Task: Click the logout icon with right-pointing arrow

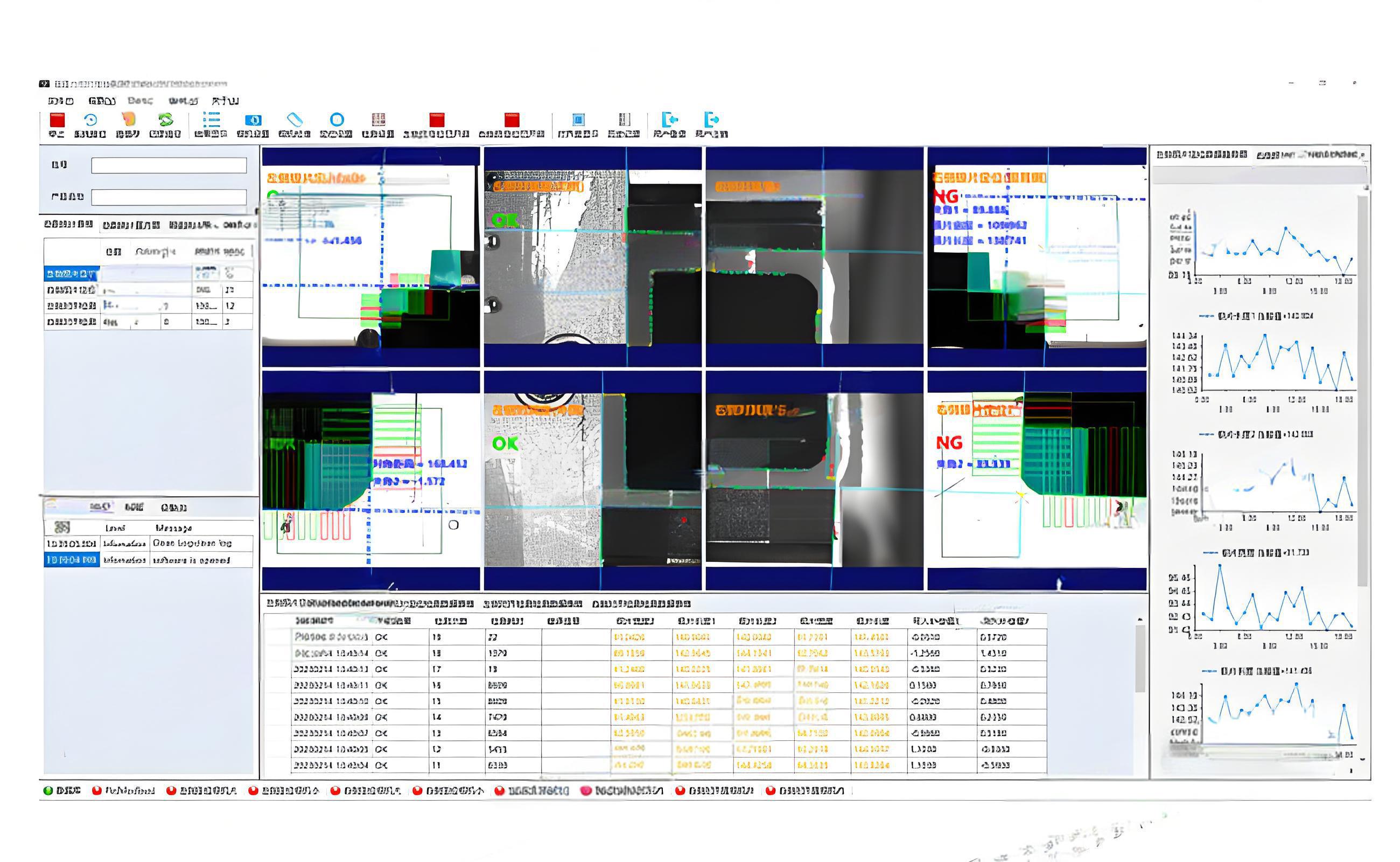Action: 711,119
